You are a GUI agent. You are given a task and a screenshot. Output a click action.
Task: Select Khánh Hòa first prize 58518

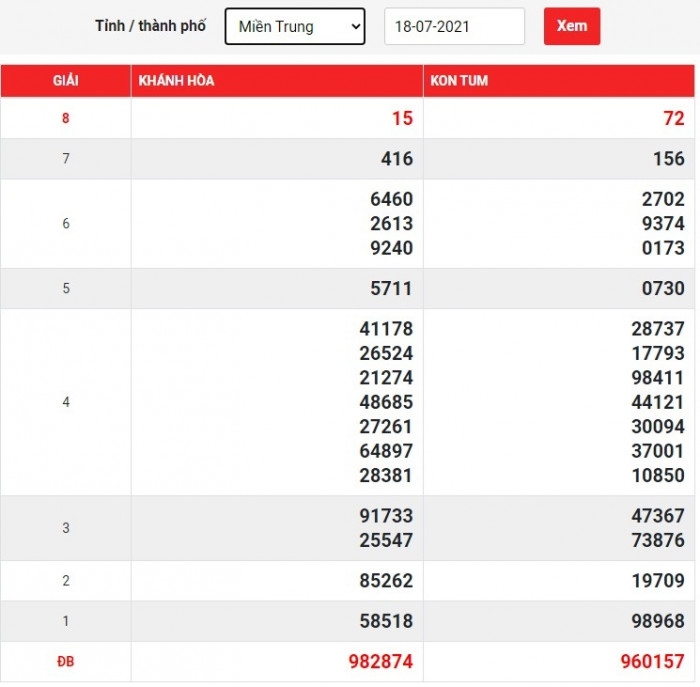pyautogui.click(x=385, y=621)
